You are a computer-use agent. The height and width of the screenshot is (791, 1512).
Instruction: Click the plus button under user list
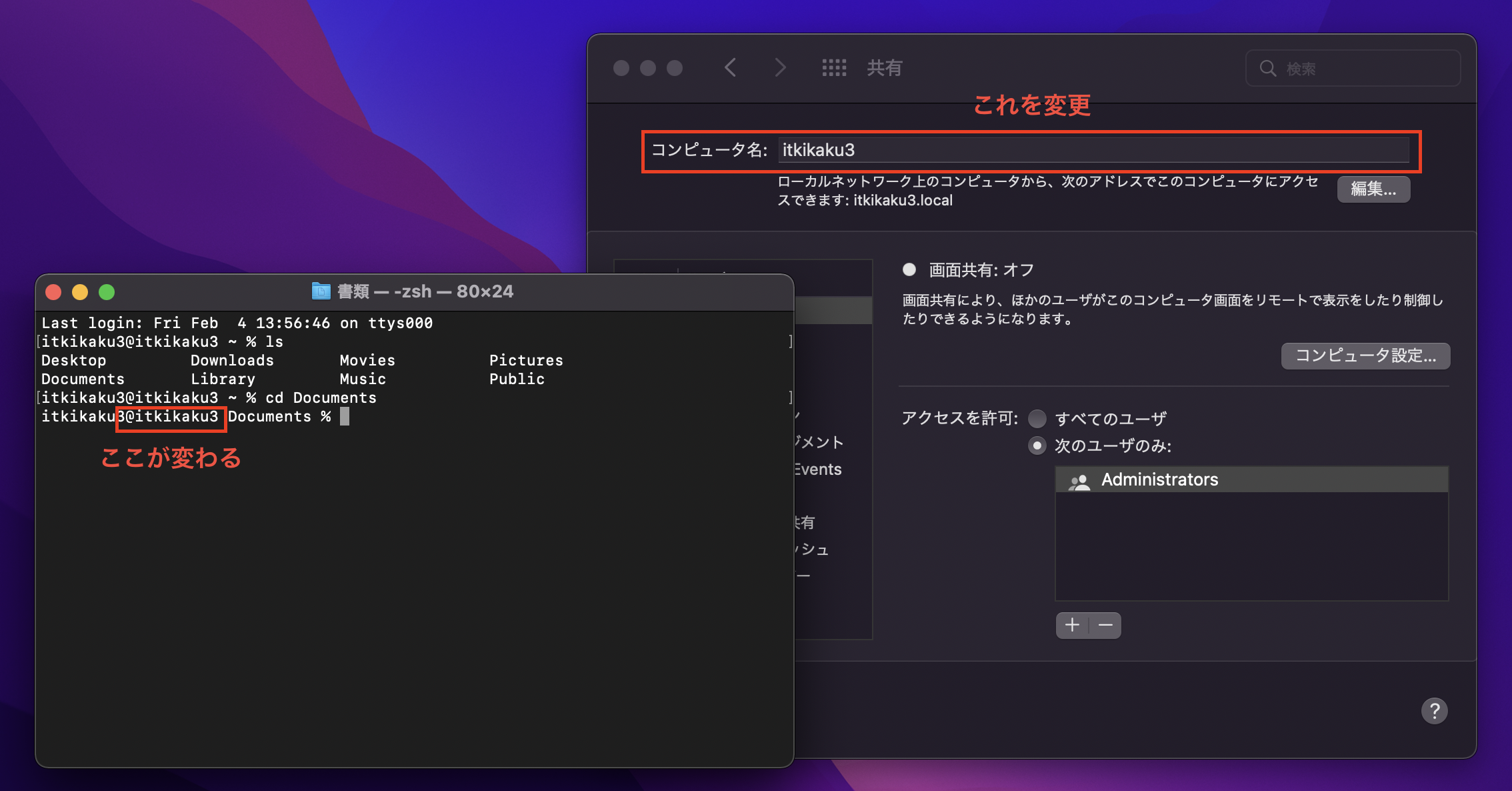(x=1072, y=626)
